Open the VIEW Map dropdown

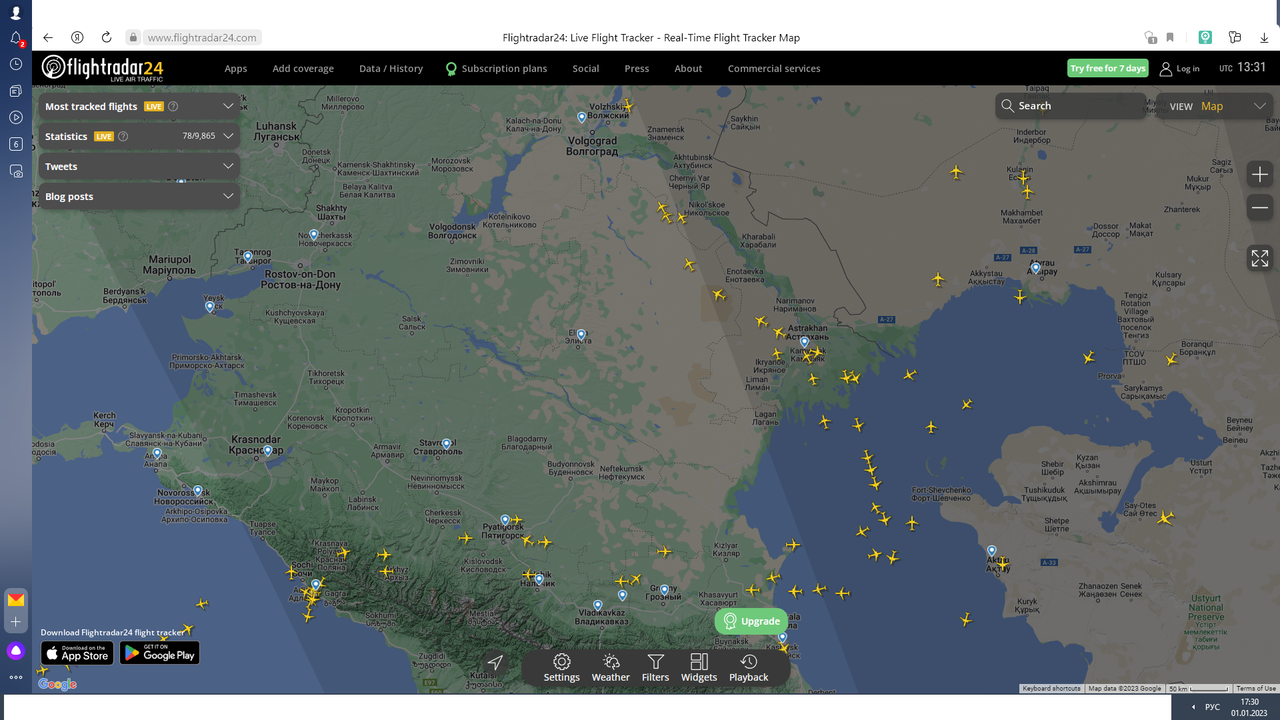(x=1214, y=106)
